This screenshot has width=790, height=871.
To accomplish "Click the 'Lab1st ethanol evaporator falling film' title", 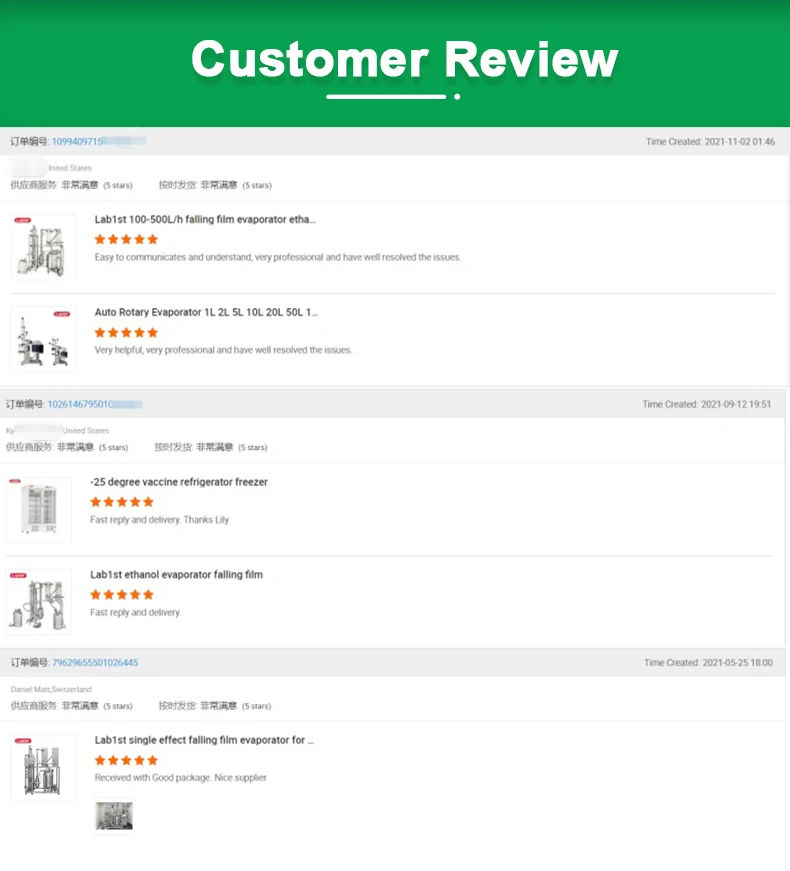I will (176, 575).
